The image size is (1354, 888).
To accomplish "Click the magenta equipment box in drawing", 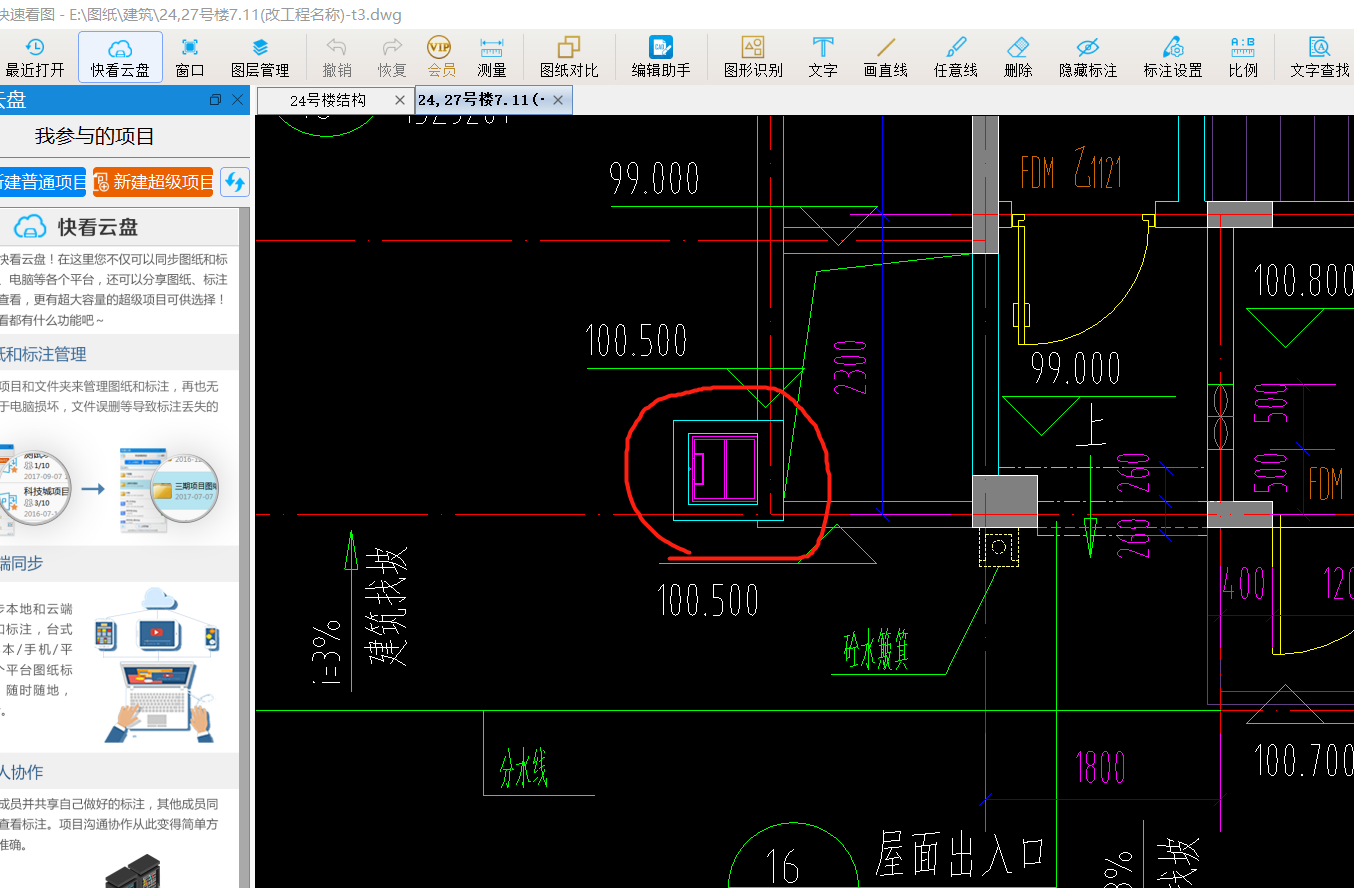I will click(725, 468).
